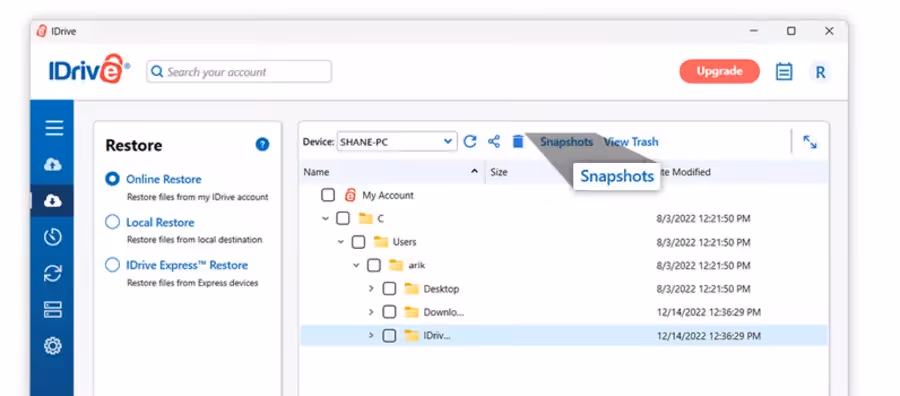Click the Local Restore label

(160, 222)
